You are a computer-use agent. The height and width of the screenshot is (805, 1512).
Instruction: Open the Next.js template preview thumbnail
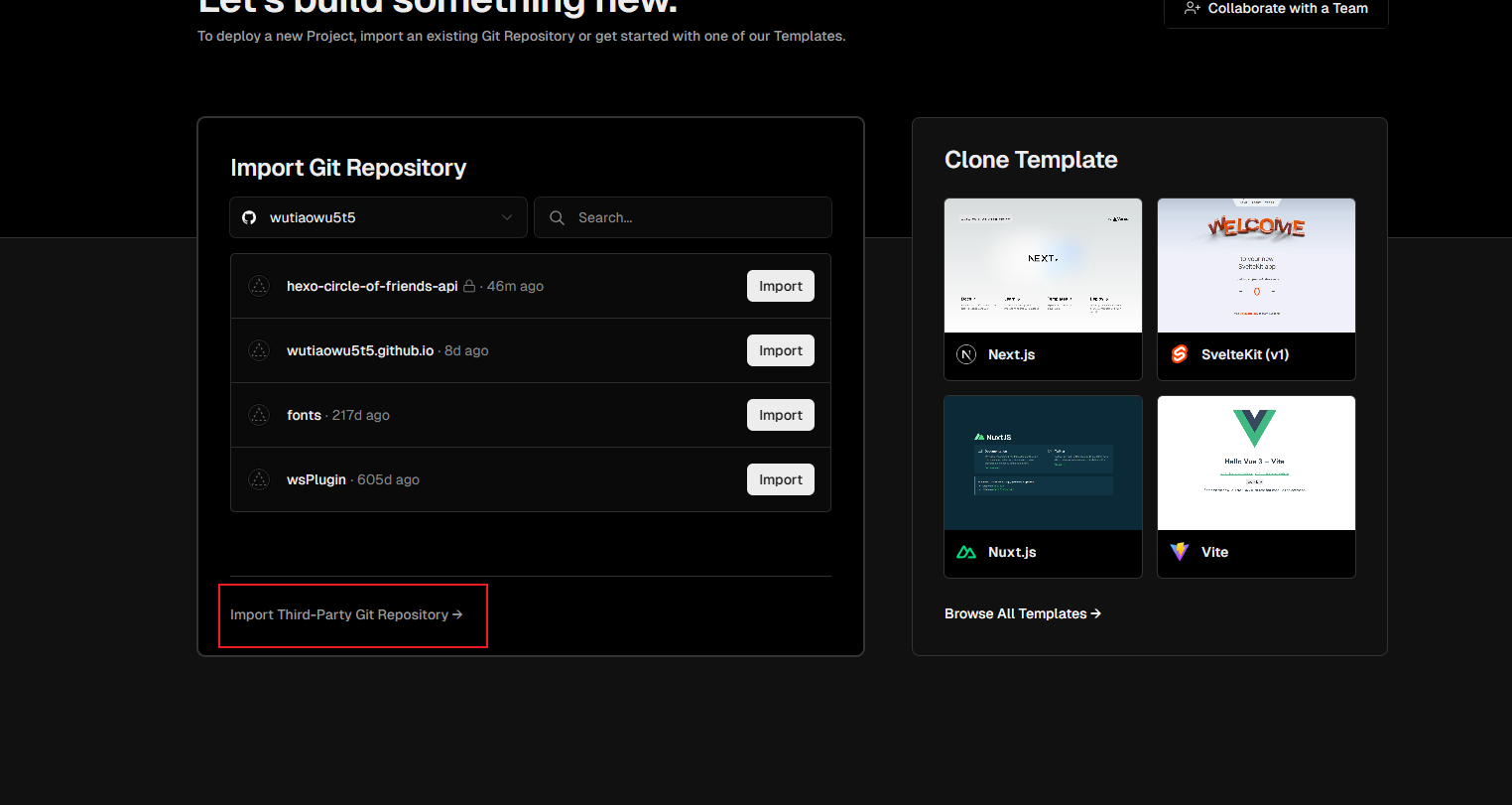1043,265
